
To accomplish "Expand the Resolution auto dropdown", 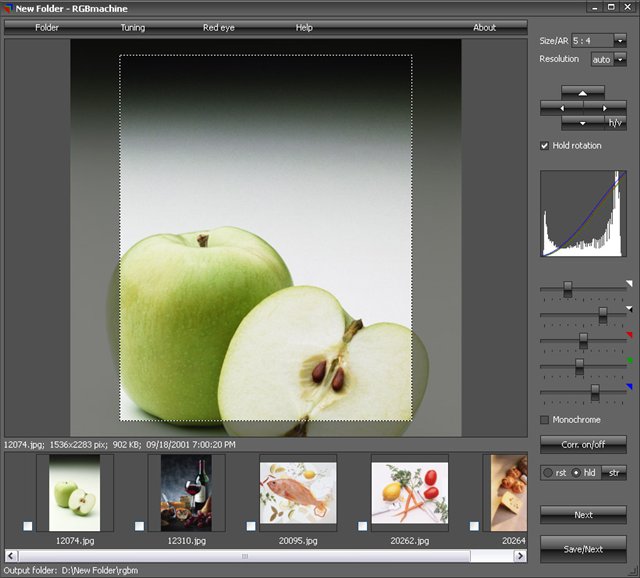I will [x=620, y=60].
